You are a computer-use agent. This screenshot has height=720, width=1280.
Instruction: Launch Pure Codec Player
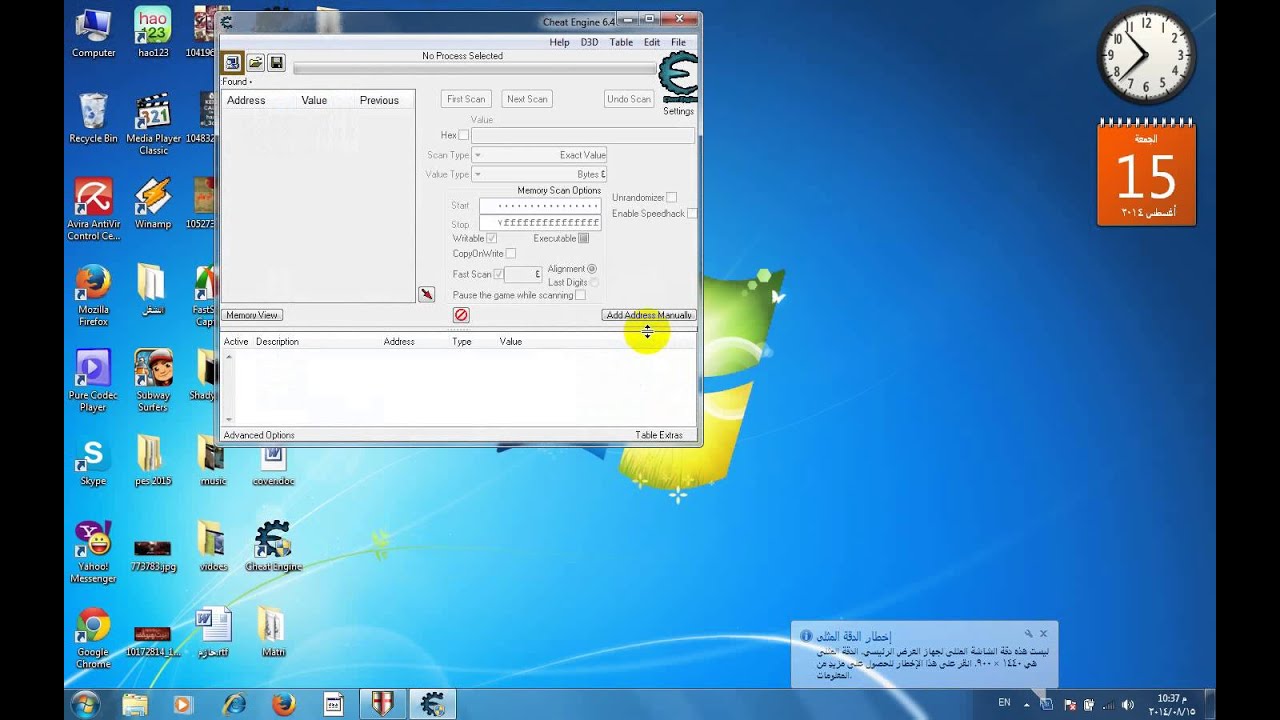coord(93,381)
